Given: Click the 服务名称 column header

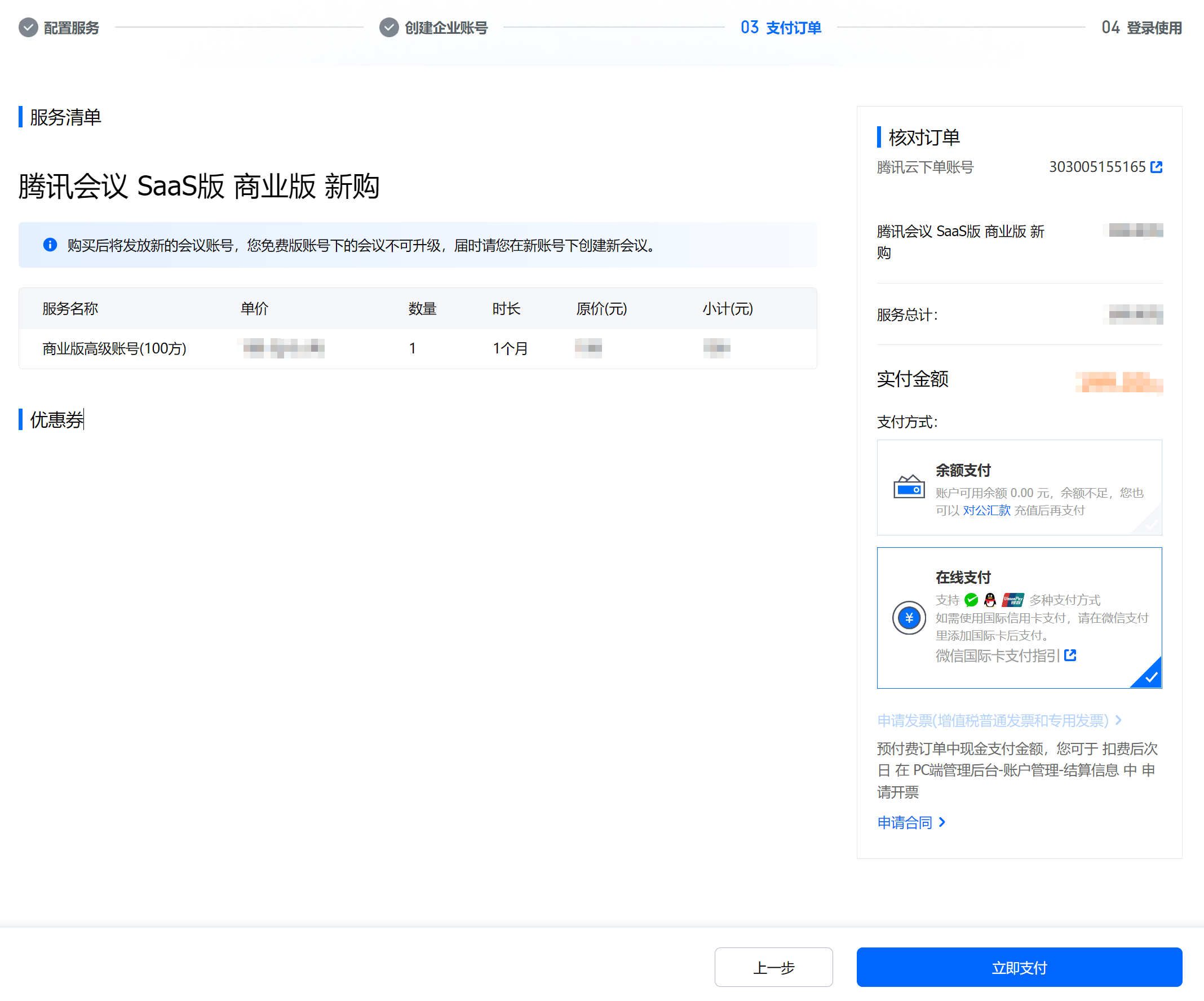Looking at the screenshot, I should 70,308.
